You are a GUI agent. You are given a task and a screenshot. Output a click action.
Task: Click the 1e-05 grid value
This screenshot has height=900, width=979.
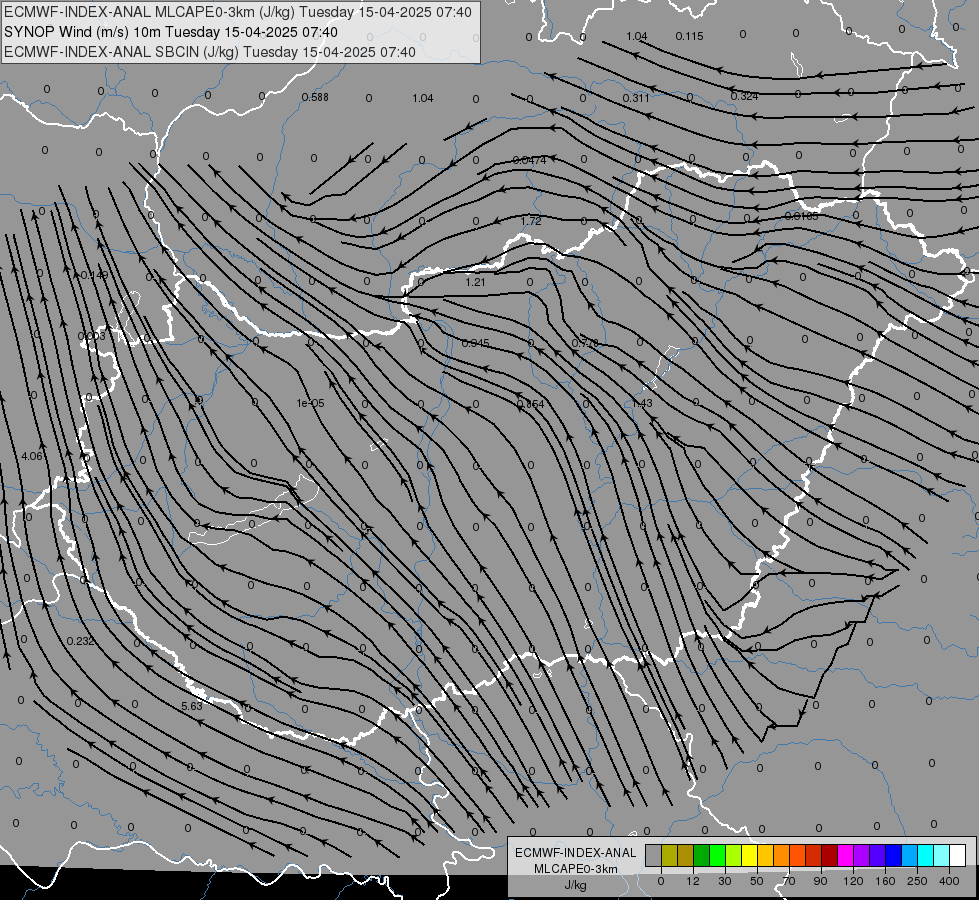pos(310,403)
